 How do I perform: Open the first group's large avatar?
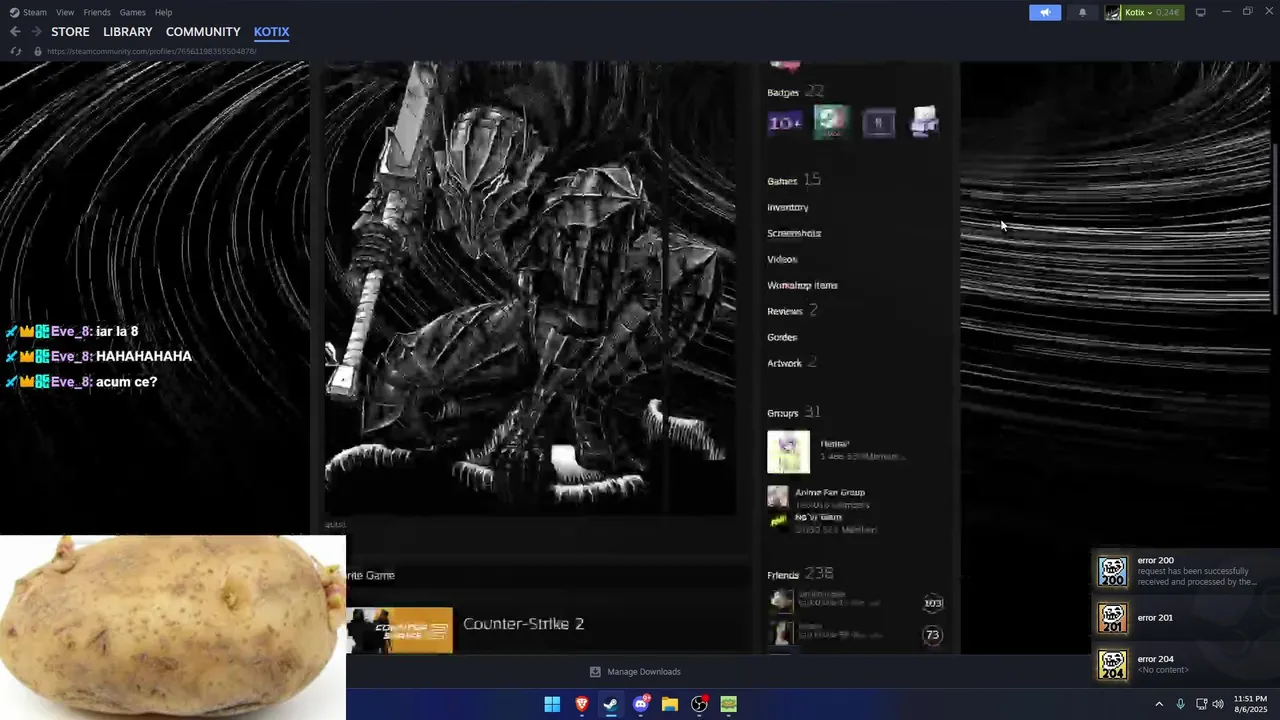click(788, 452)
